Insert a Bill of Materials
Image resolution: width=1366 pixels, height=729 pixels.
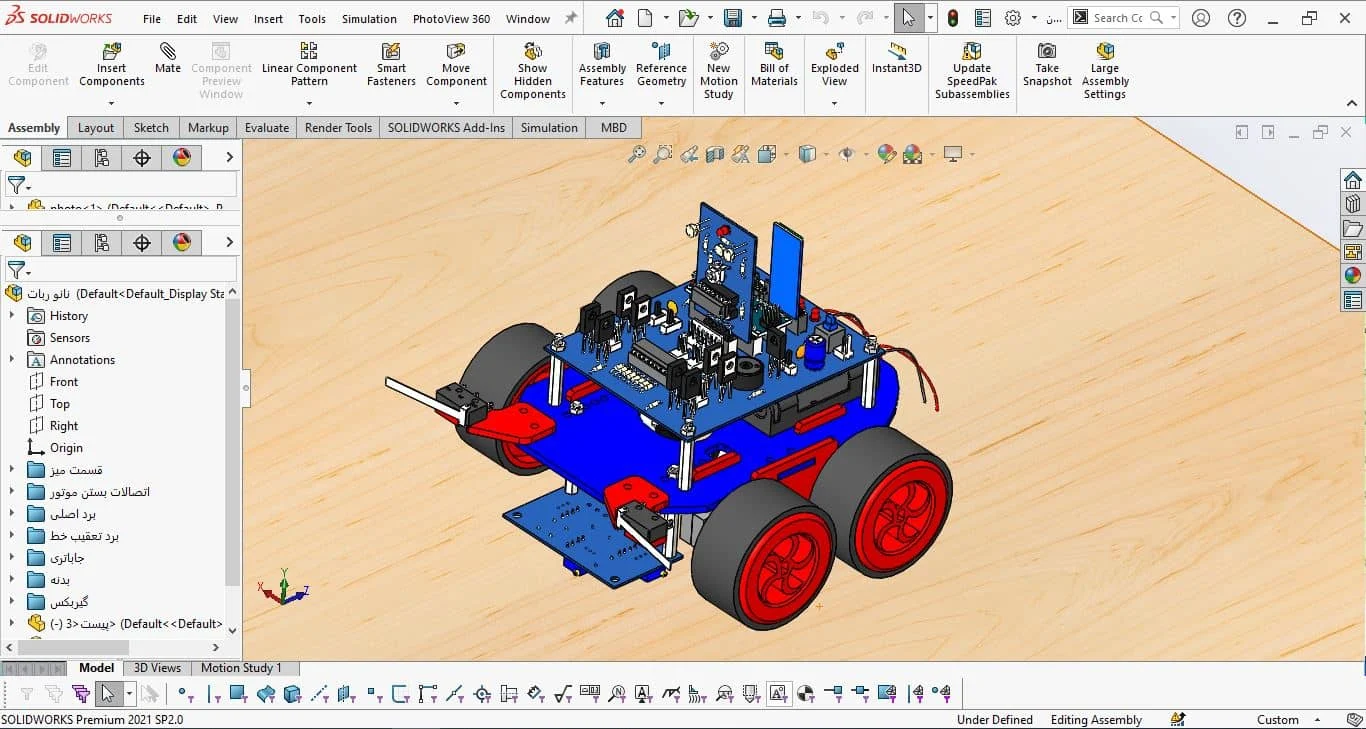774,65
